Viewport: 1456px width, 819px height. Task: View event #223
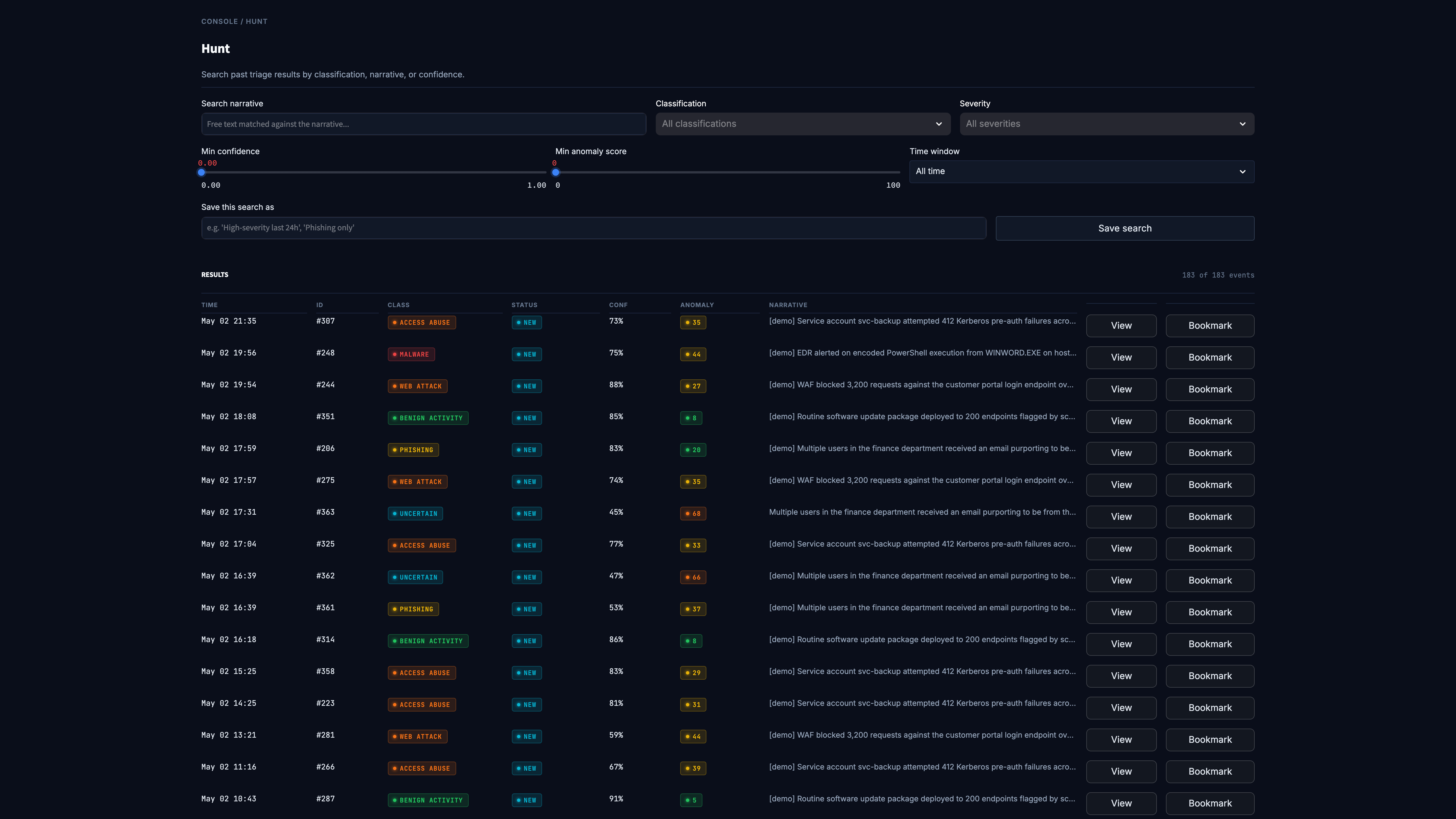tap(1121, 708)
